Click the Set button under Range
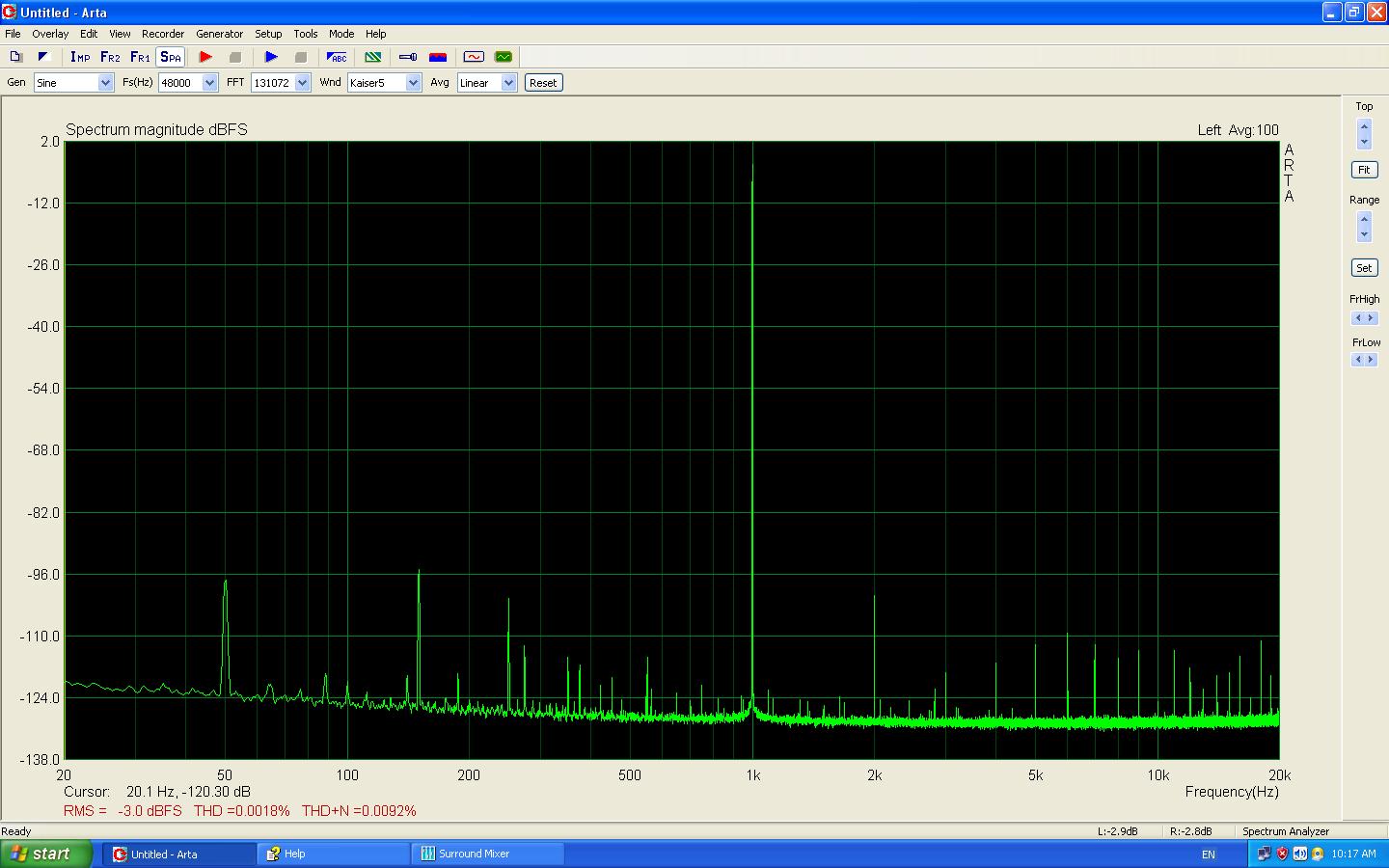This screenshot has width=1389, height=868. pyautogui.click(x=1364, y=268)
